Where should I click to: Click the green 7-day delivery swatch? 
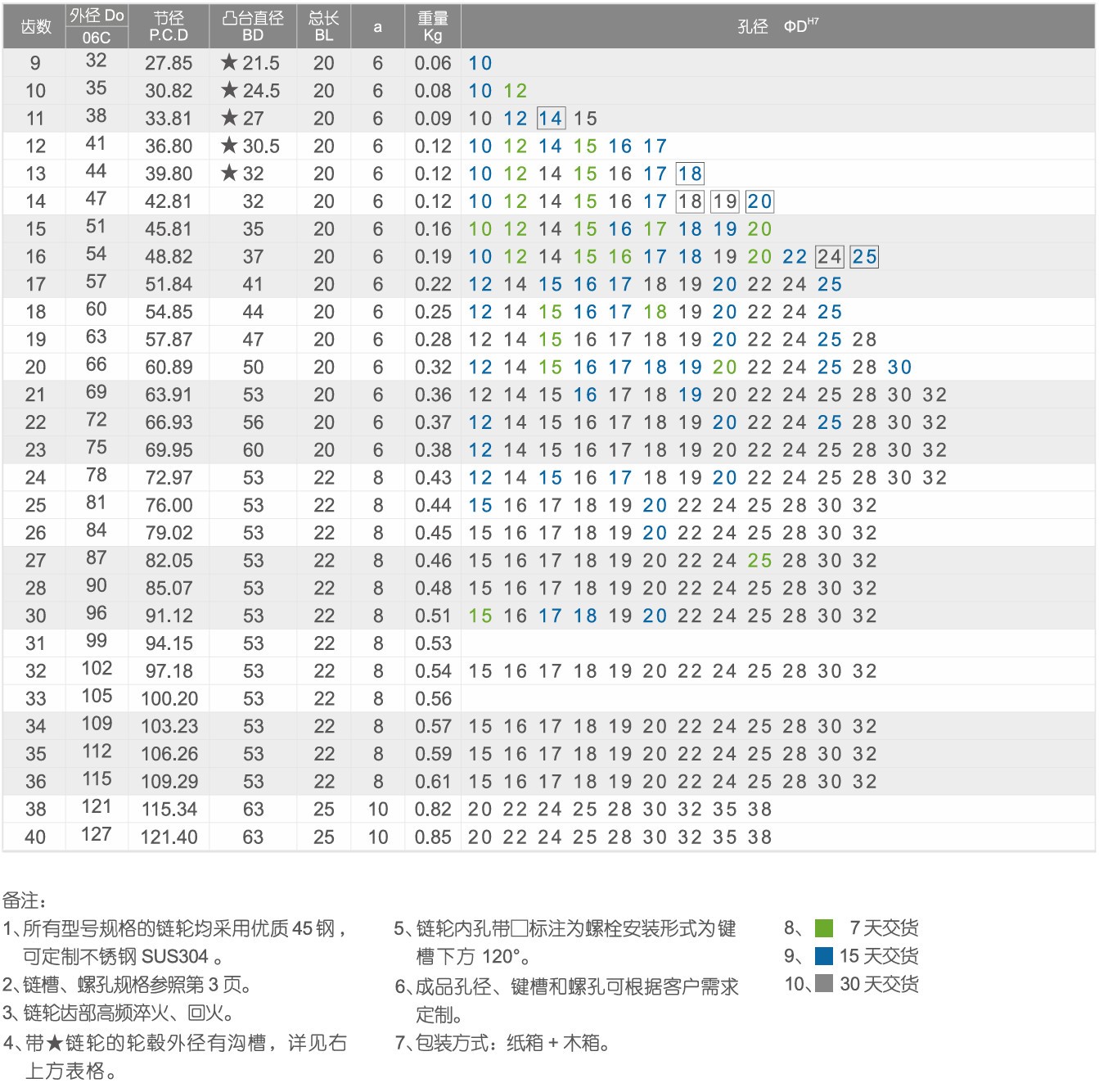[824, 928]
